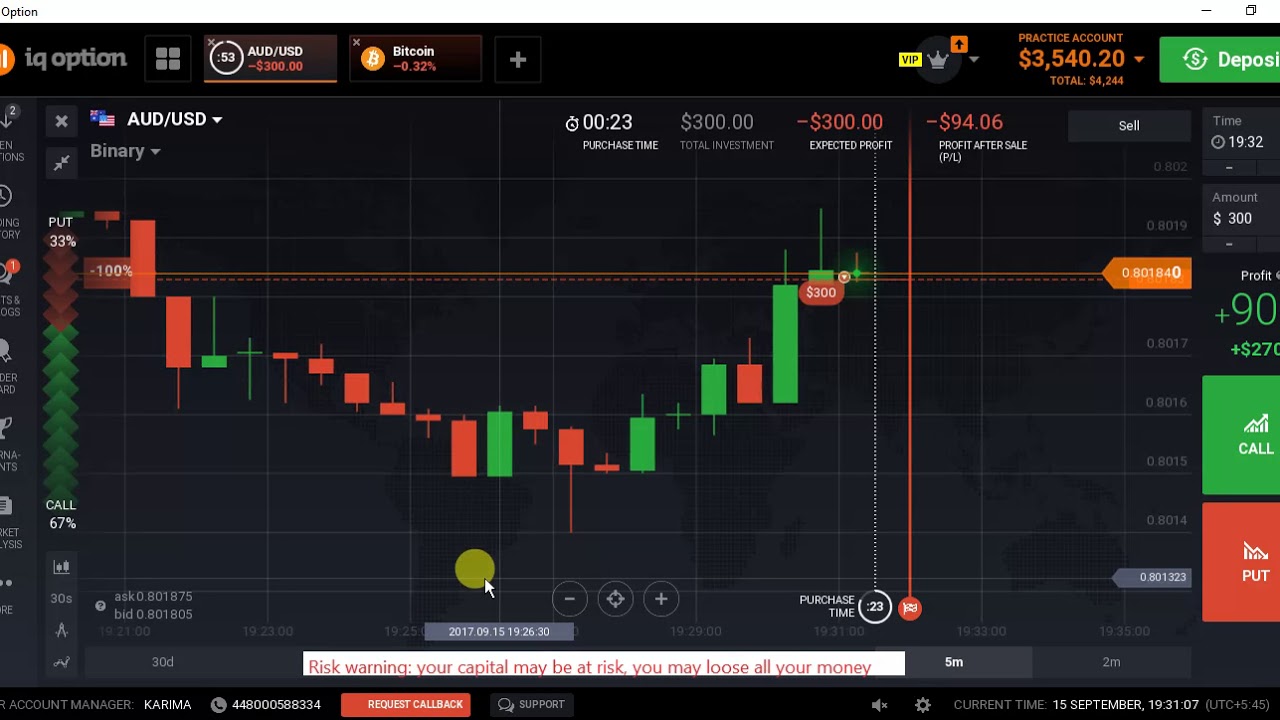Select the 2m time range tab

point(1111,662)
